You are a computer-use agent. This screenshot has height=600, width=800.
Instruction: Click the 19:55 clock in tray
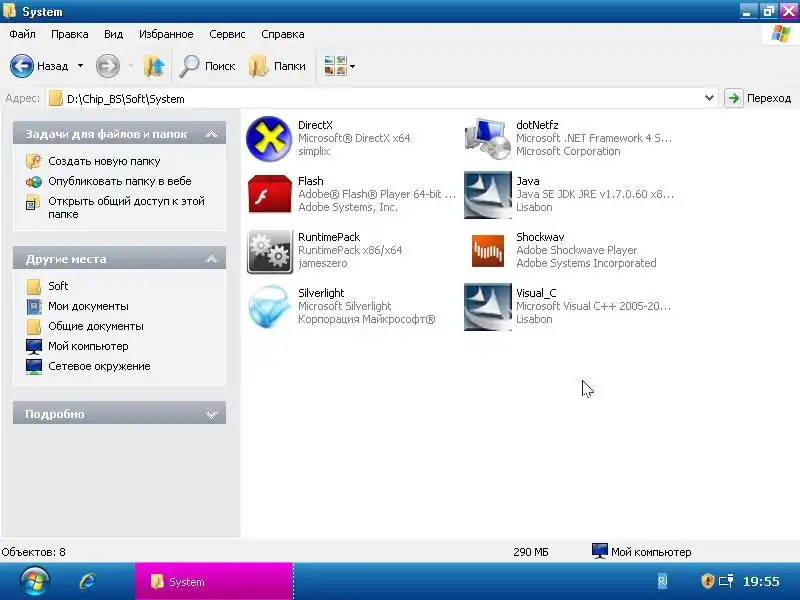click(x=761, y=581)
